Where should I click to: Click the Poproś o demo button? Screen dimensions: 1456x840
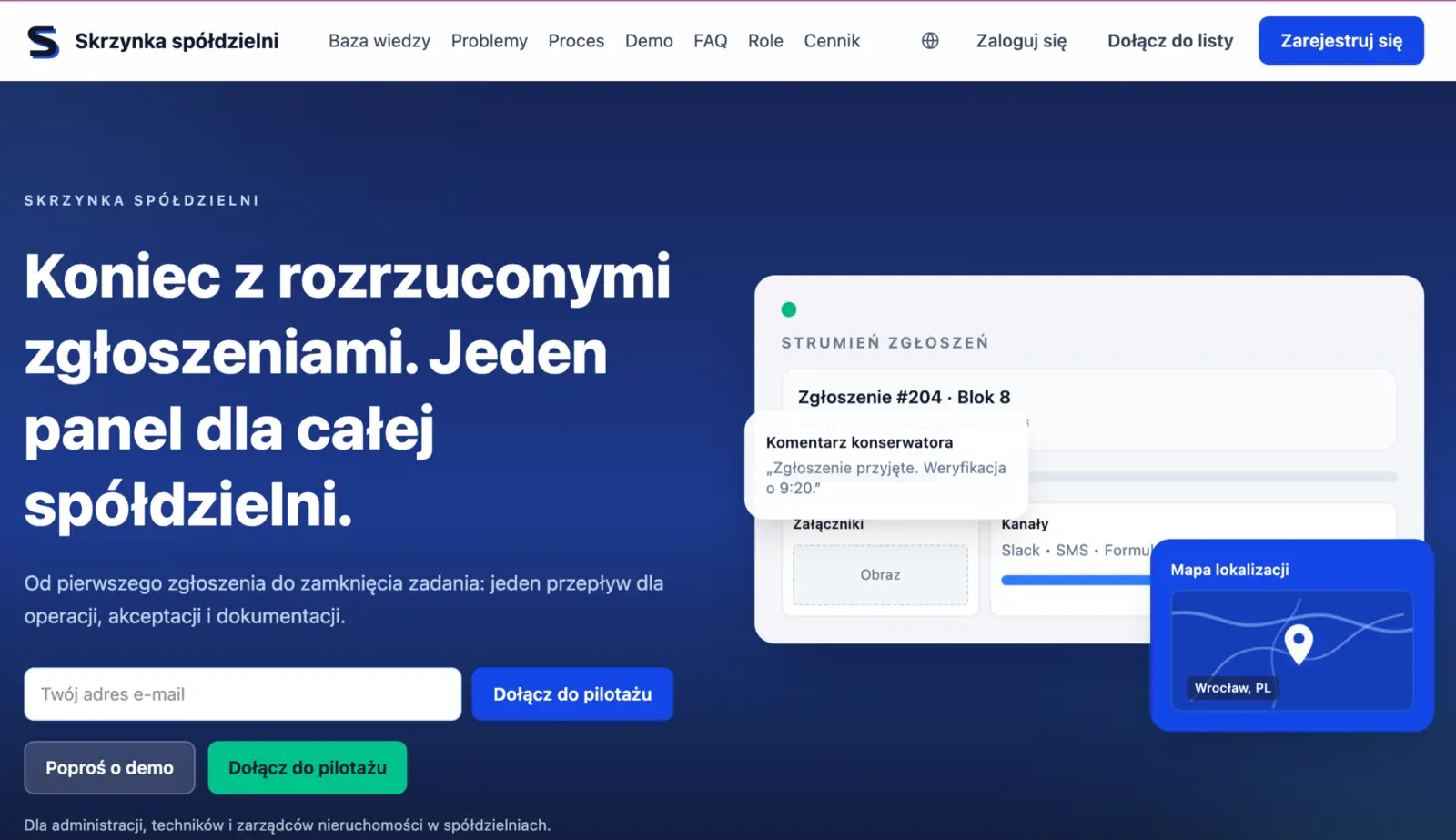pyautogui.click(x=109, y=768)
